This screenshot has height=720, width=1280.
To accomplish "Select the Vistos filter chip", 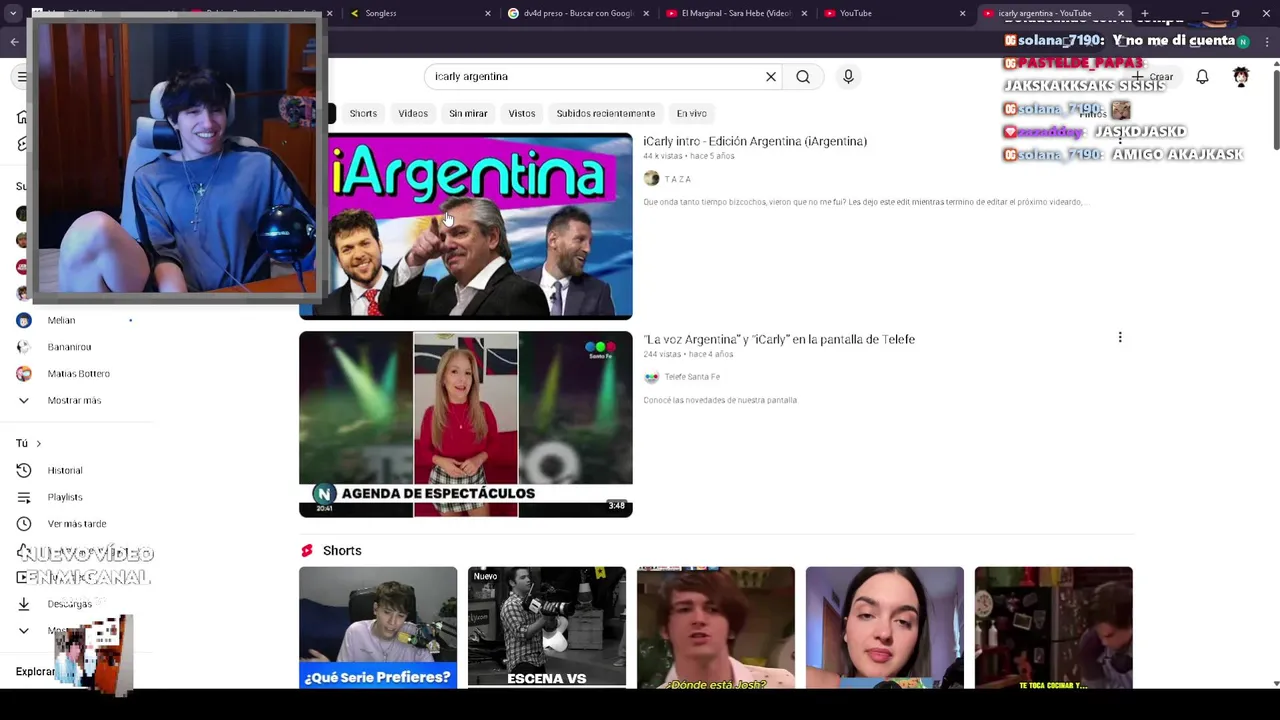I will coord(522,113).
